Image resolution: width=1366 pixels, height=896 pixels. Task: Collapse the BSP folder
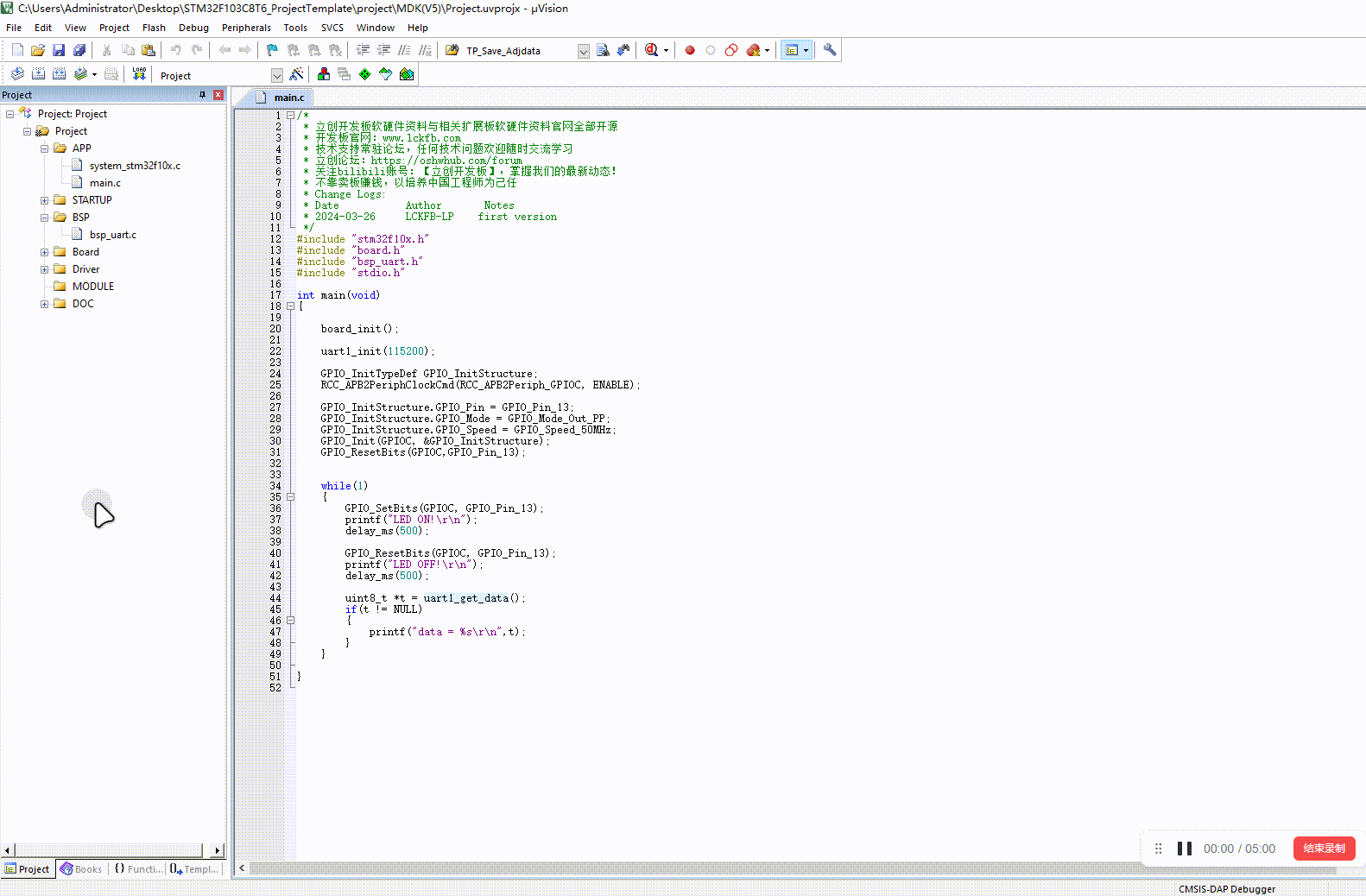44,218
